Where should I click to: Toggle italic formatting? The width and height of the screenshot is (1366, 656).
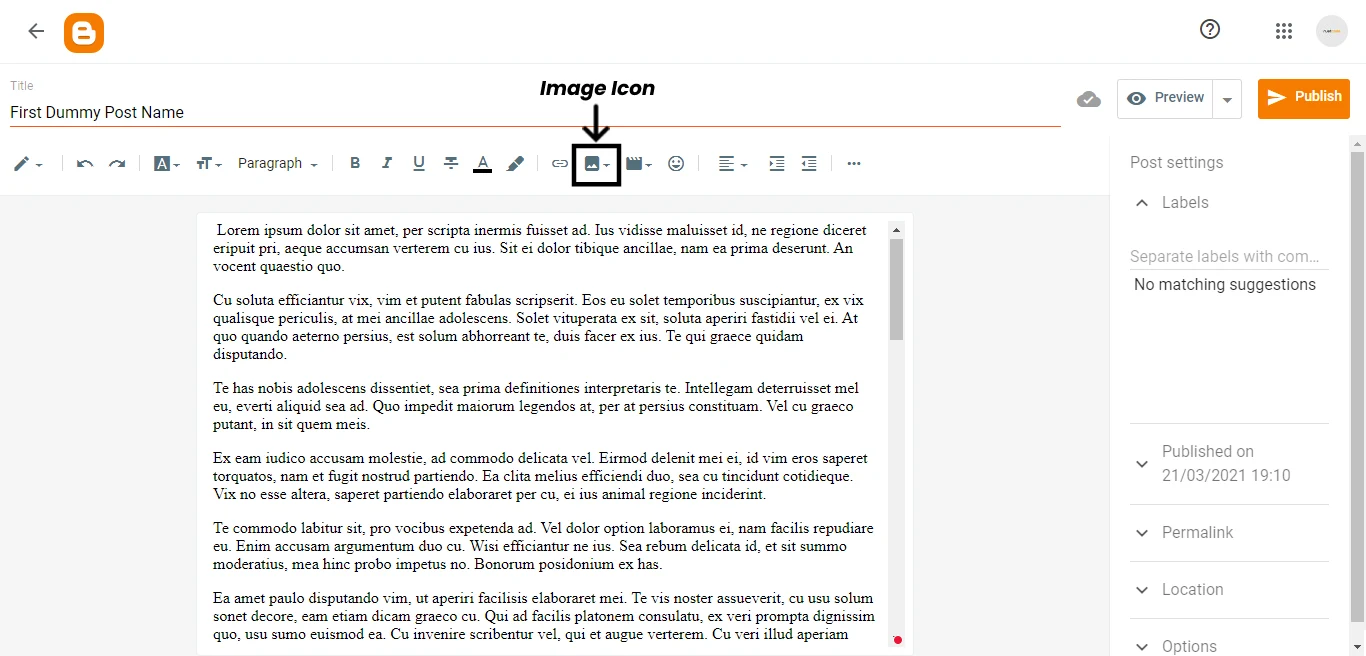click(387, 163)
